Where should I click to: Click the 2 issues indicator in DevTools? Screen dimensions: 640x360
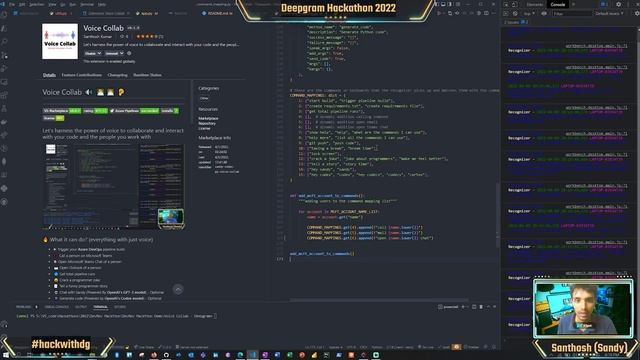(x=516, y=22)
